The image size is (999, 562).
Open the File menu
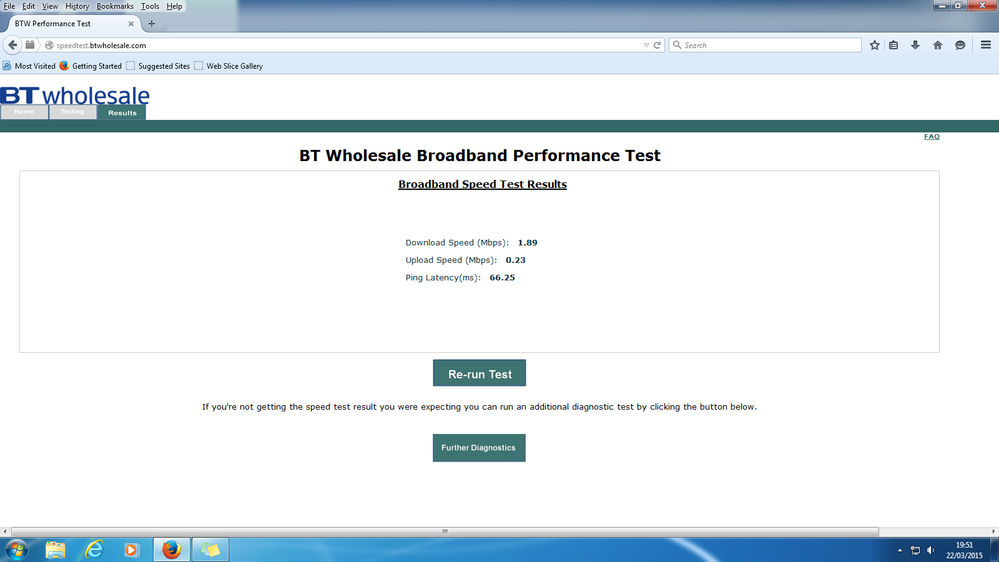coord(9,6)
